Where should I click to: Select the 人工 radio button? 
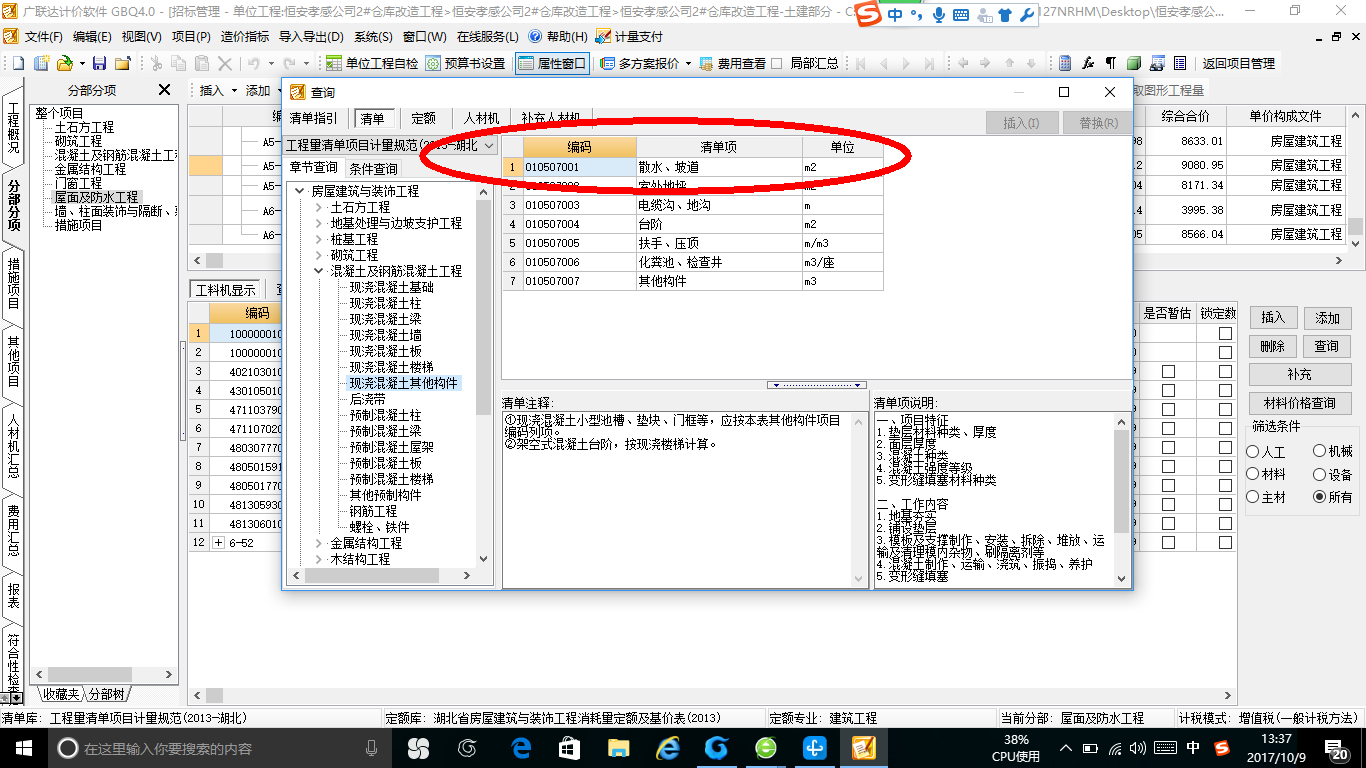[1253, 452]
